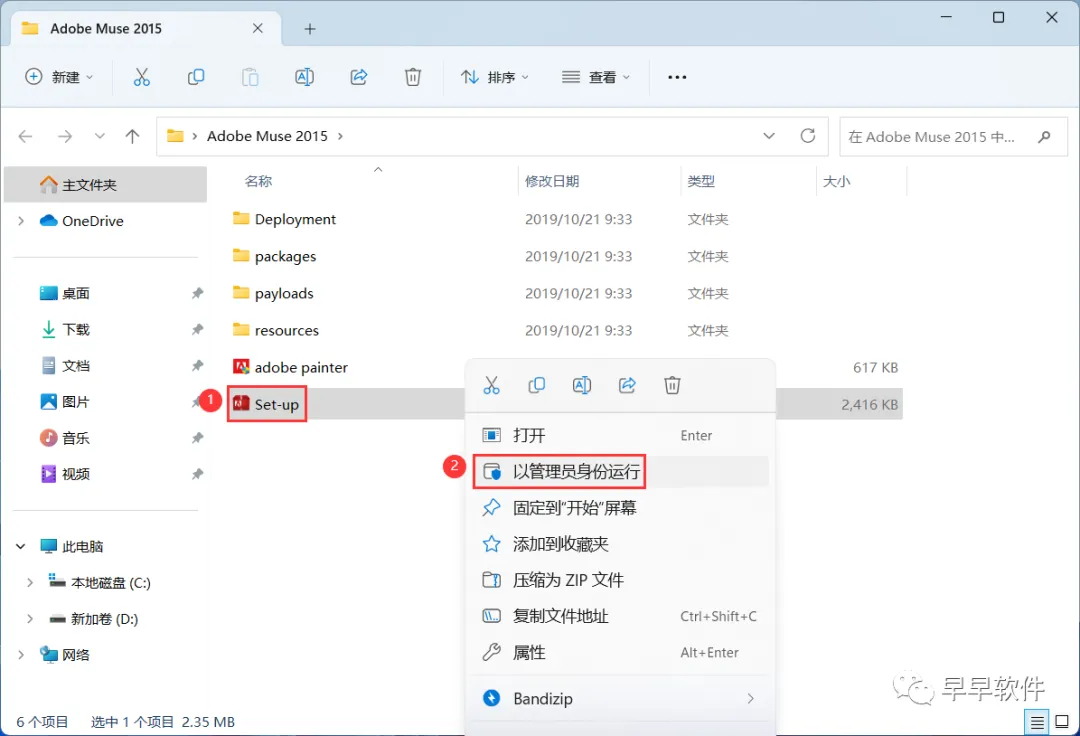Unpin 下载 from quick access
The height and width of the screenshot is (736, 1080).
coord(197,329)
